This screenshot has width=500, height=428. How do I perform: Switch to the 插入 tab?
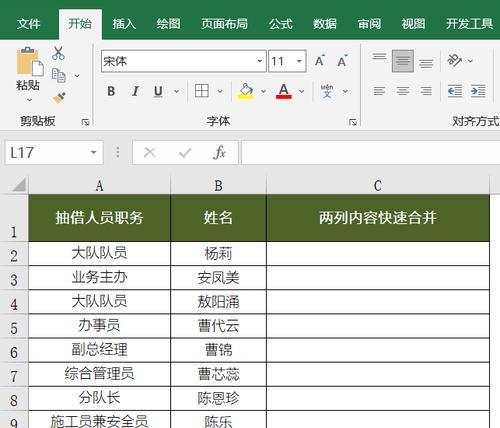(x=124, y=24)
